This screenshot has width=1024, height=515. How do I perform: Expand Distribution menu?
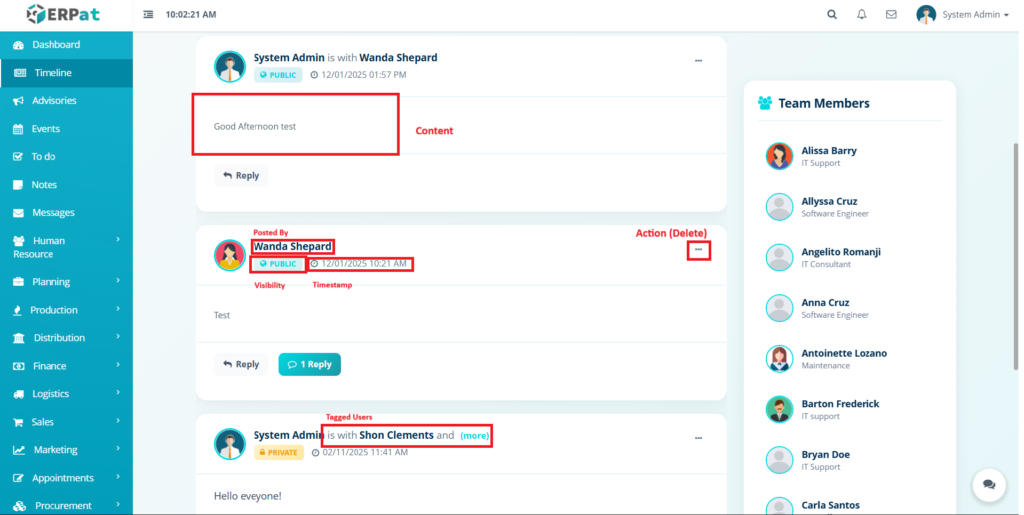point(66,337)
